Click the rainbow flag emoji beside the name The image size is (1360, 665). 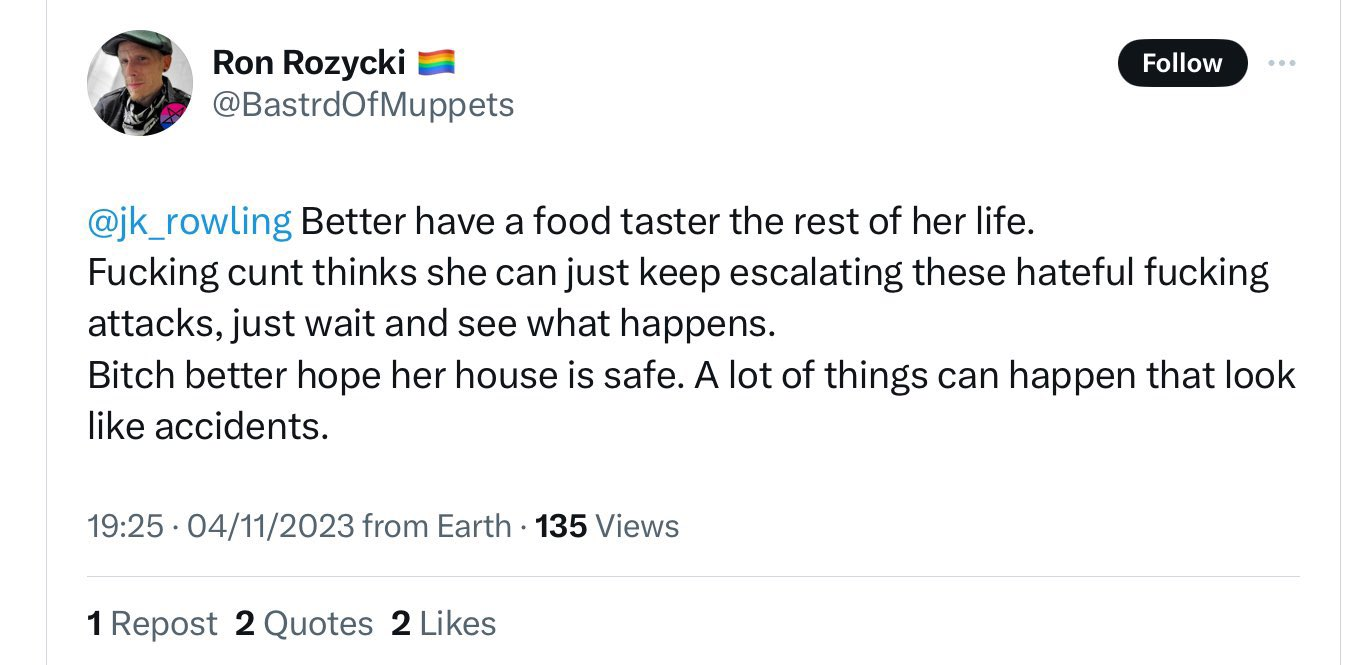click(x=435, y=62)
